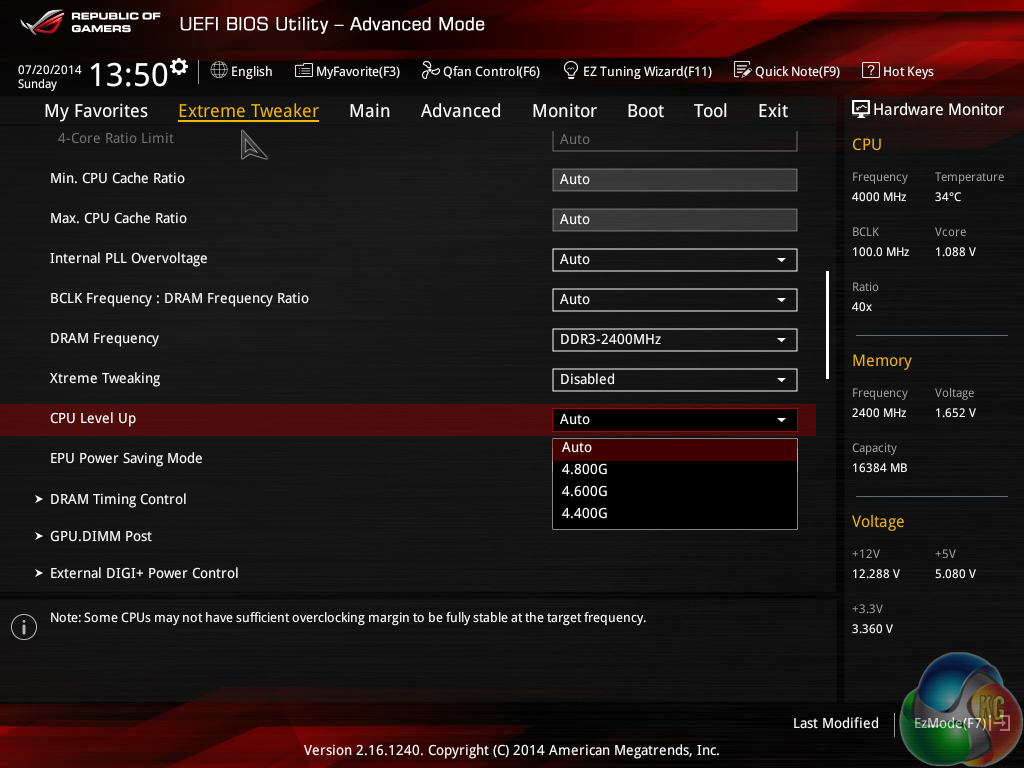Click the 4-Core Ratio Limit field

(675, 140)
